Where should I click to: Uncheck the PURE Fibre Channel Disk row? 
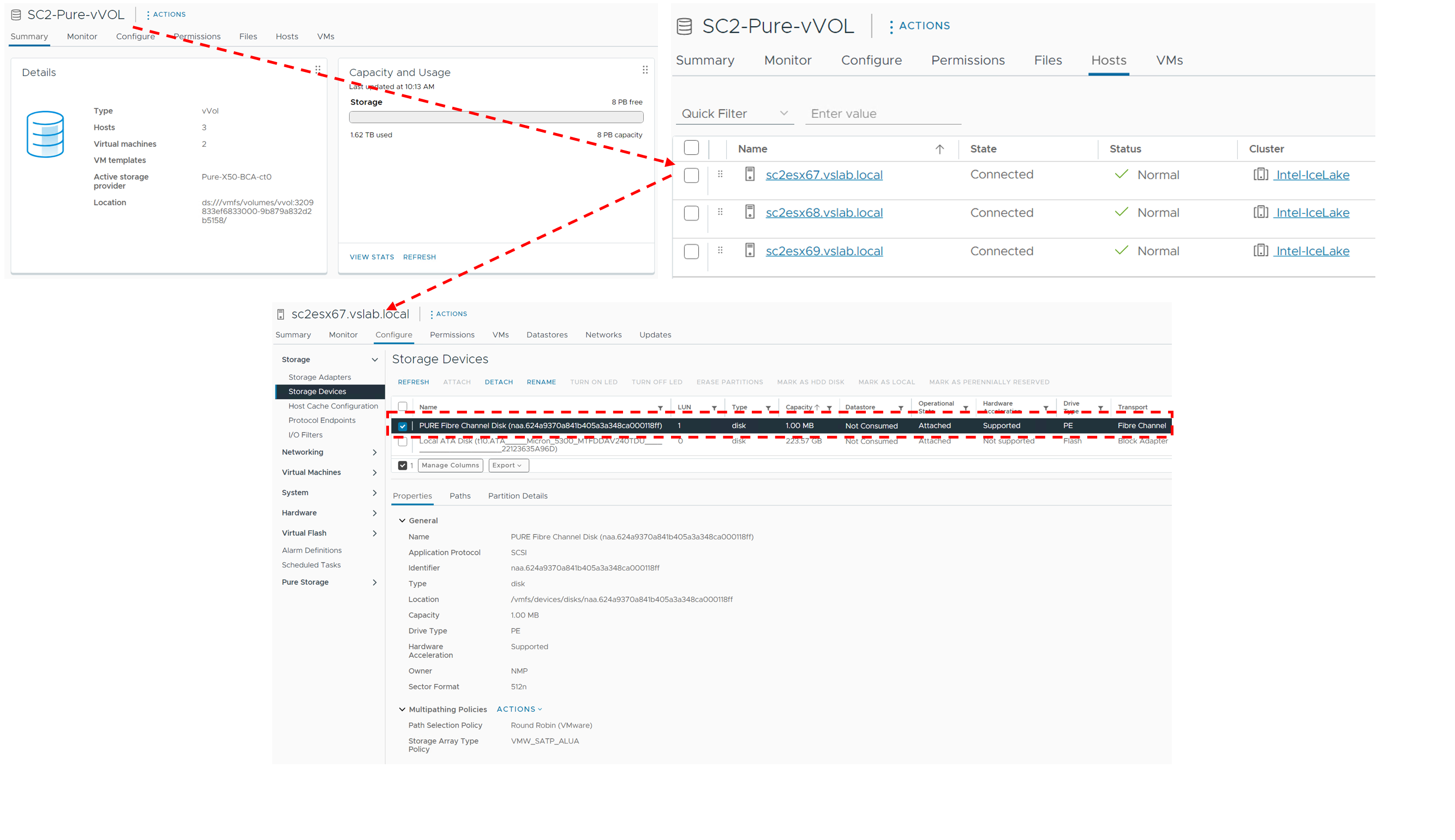(x=403, y=427)
